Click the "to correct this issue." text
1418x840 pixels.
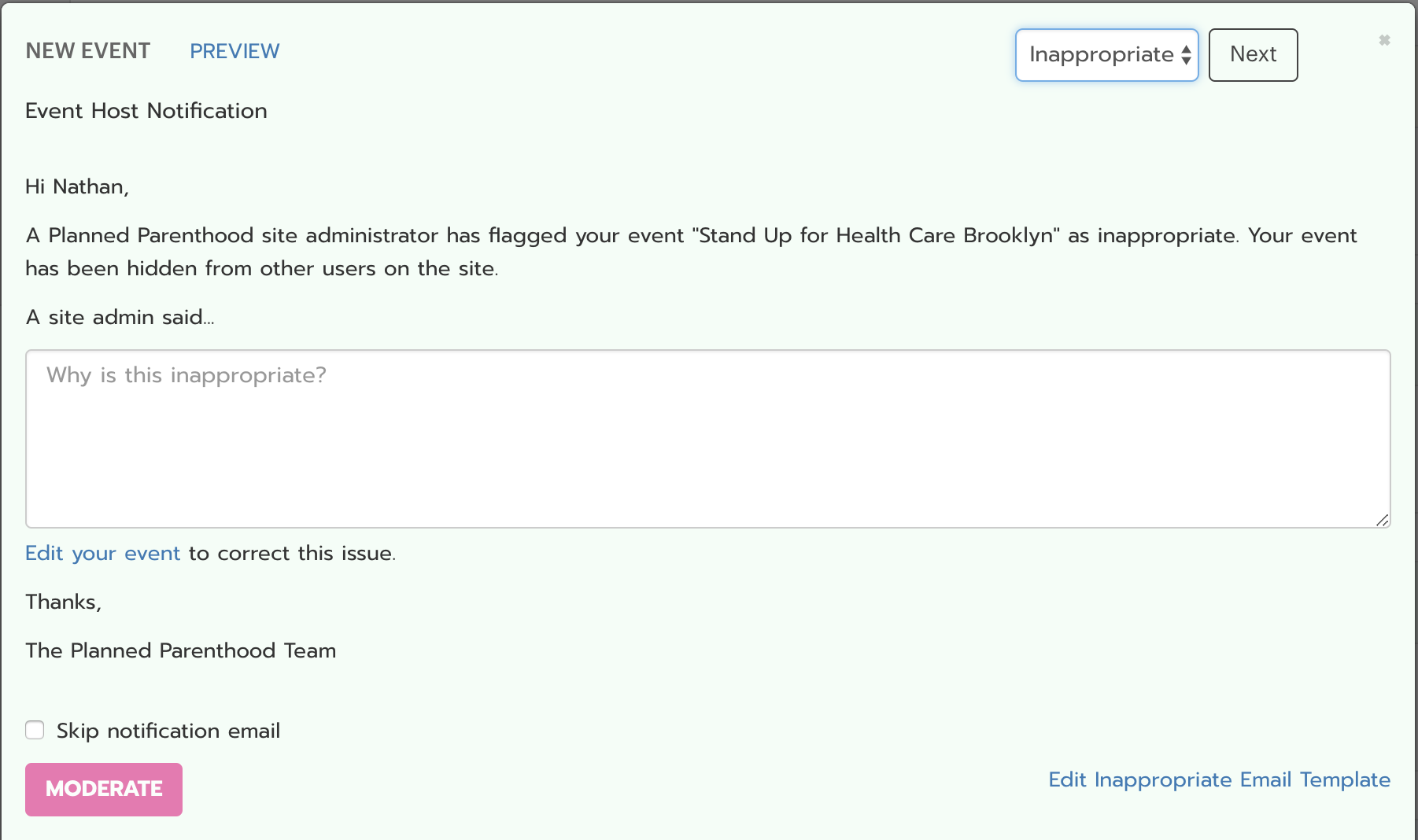292,553
